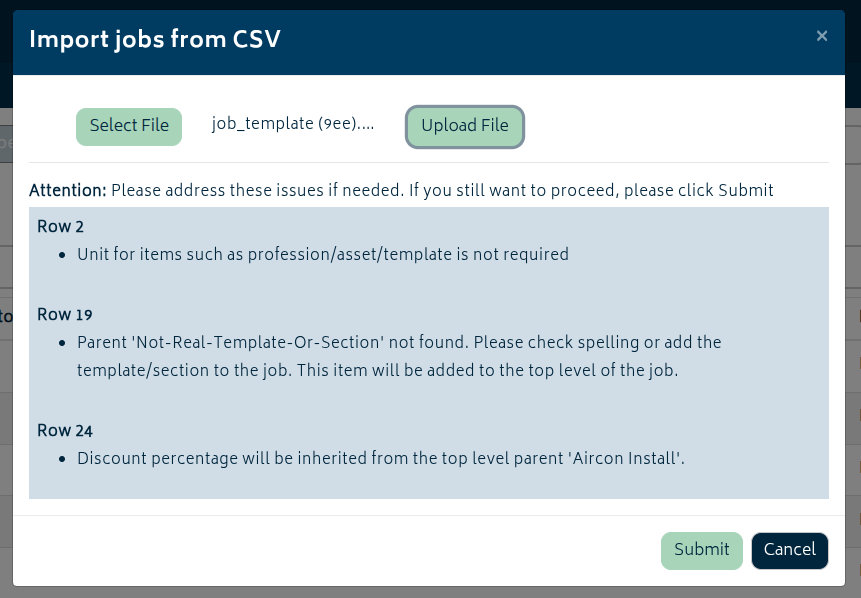This screenshot has height=598, width=861.
Task: Click the 'Import jobs from CSV' title
Action: point(155,40)
